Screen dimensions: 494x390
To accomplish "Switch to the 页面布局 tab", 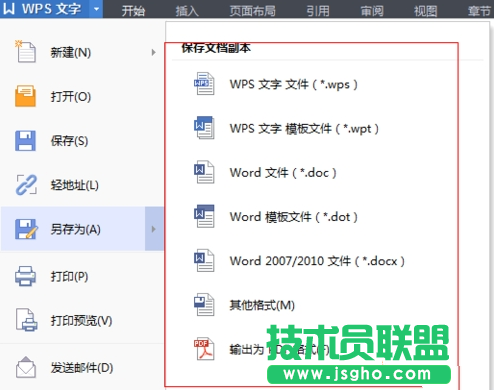I will tap(252, 11).
